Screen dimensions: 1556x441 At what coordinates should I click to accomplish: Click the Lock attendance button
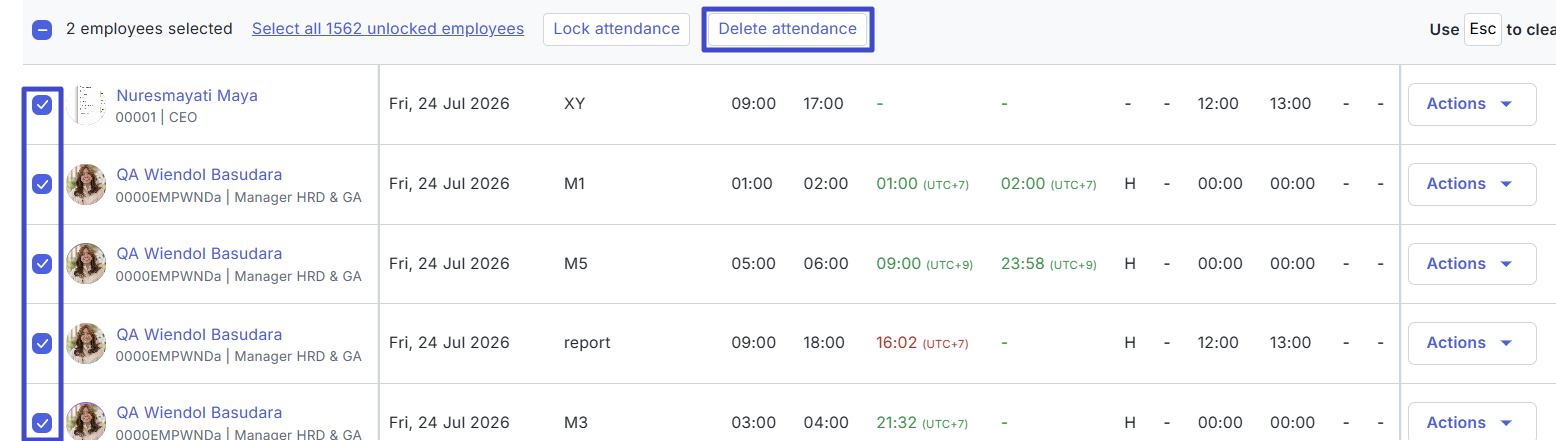coord(616,29)
